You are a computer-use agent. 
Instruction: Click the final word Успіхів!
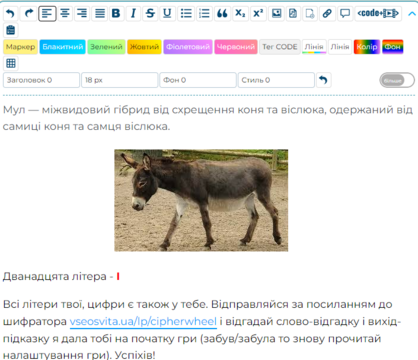coord(135,355)
